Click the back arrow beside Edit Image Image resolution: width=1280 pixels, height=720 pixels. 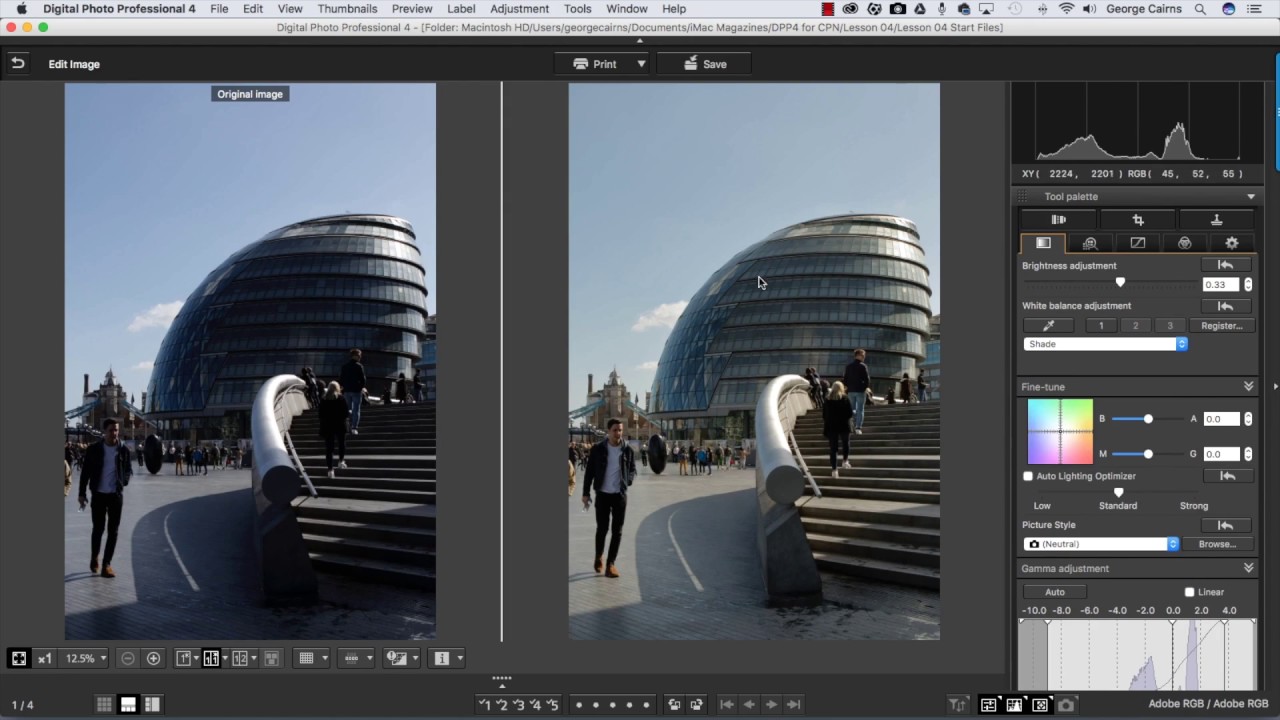(17, 63)
